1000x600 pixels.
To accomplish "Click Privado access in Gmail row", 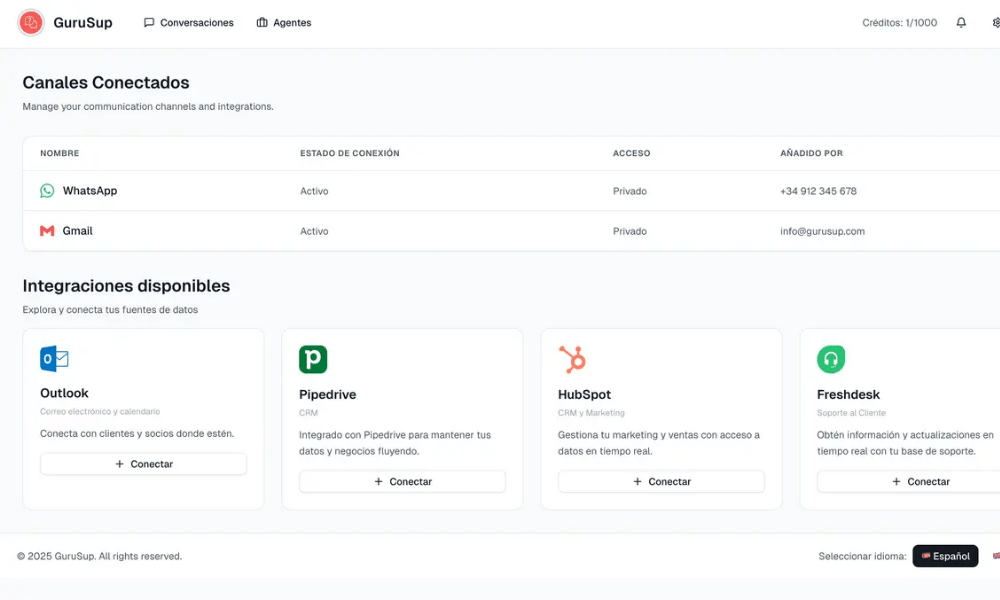I will pos(630,231).
